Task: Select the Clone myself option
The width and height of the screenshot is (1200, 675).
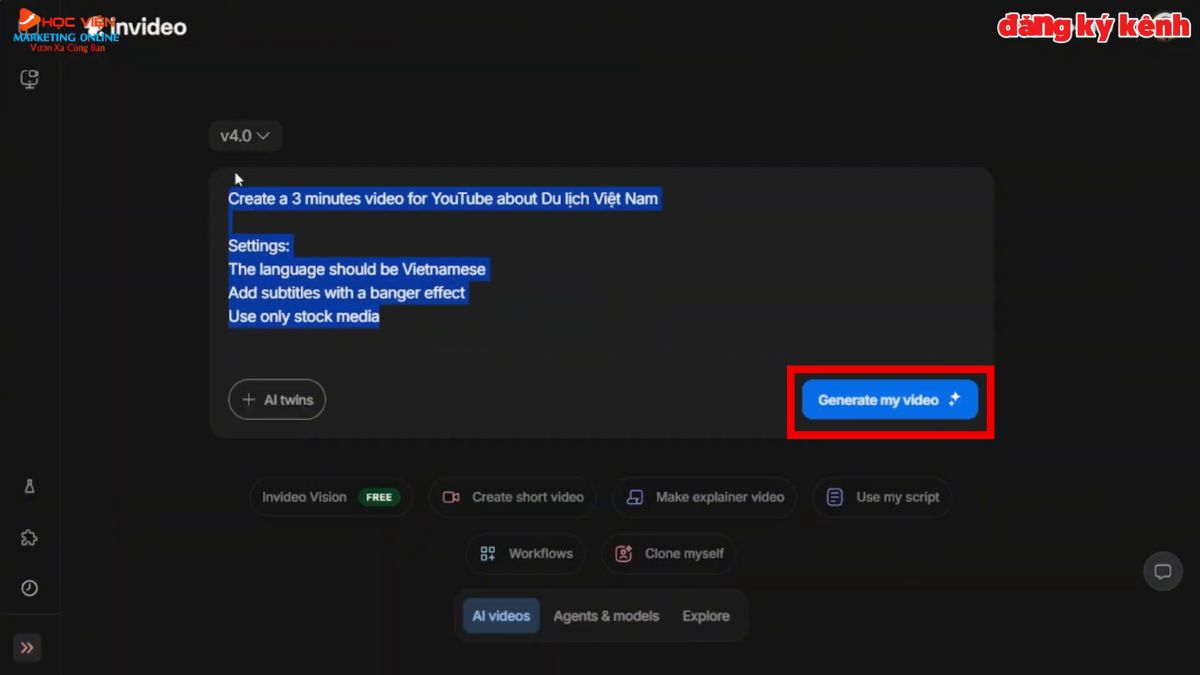Action: coord(669,553)
